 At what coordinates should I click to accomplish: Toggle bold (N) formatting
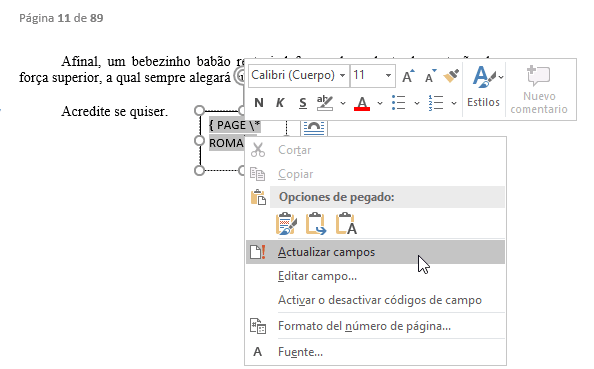point(259,103)
